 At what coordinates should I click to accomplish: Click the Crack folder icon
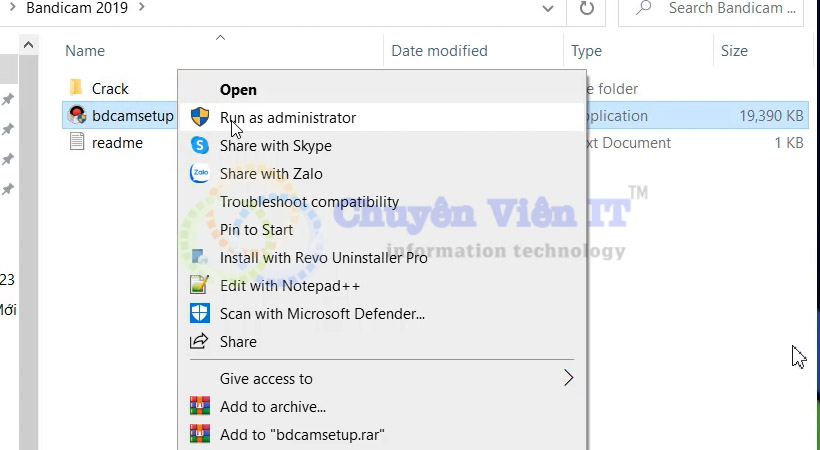click(x=77, y=89)
